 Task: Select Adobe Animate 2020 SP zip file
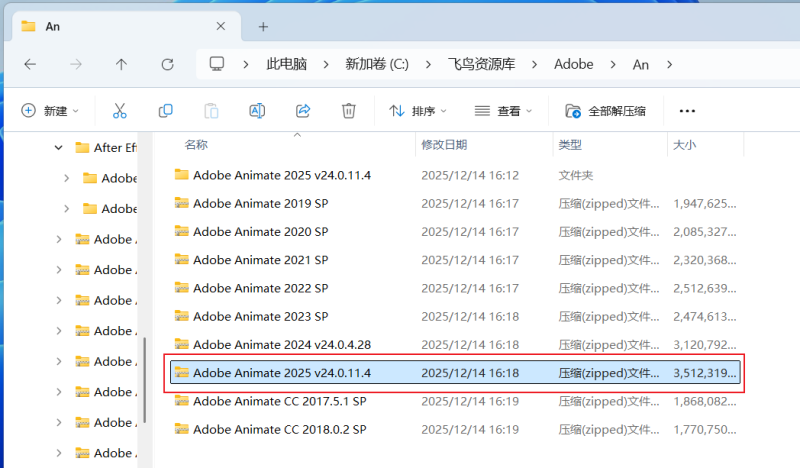pyautogui.click(x=456, y=232)
